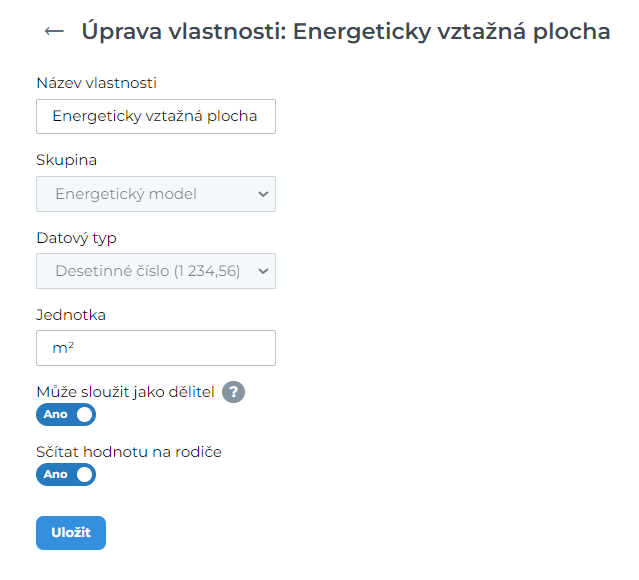Go back using the left arrow

point(54,32)
